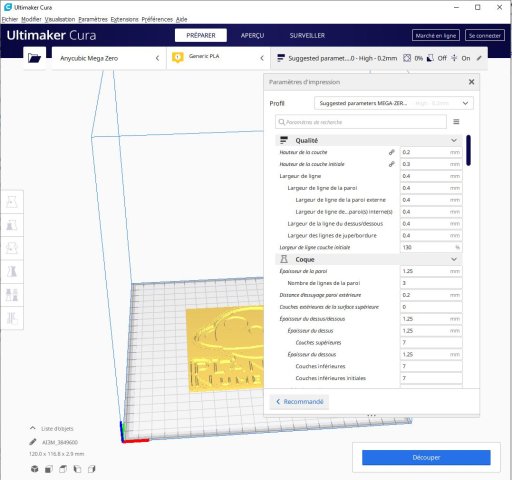Open the Profil dropdown

pos(394,103)
